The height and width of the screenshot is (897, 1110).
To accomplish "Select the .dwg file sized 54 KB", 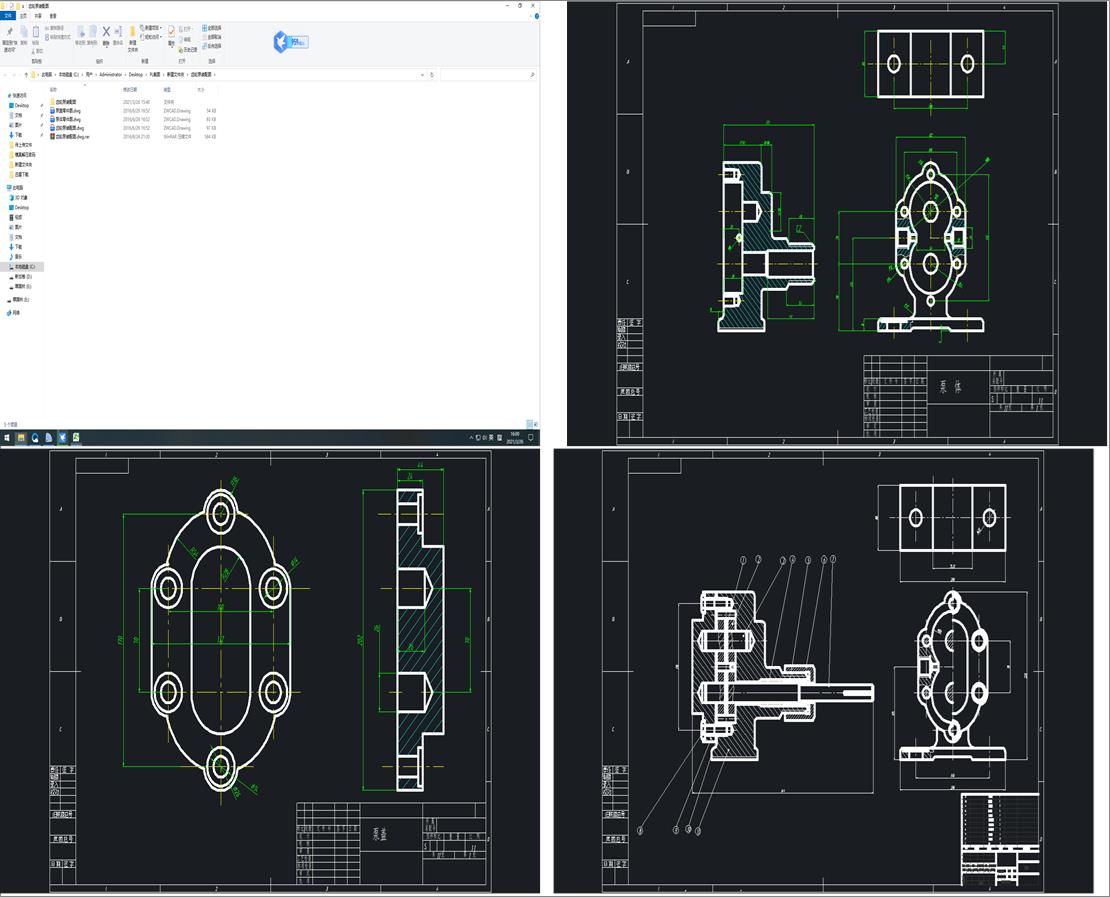I will [133, 111].
